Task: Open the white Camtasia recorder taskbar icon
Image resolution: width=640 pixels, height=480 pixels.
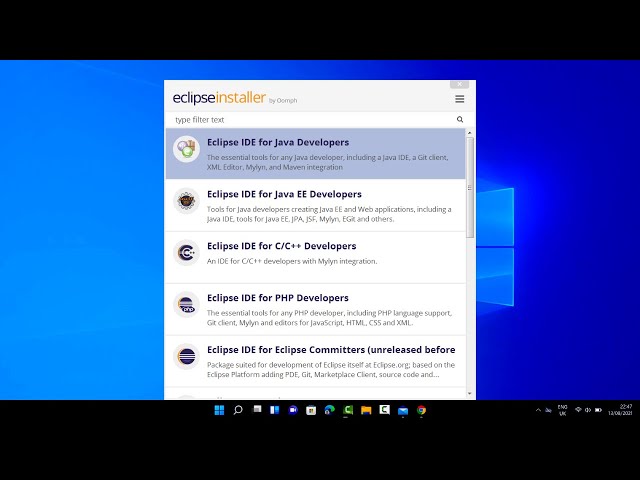Action: 384,409
